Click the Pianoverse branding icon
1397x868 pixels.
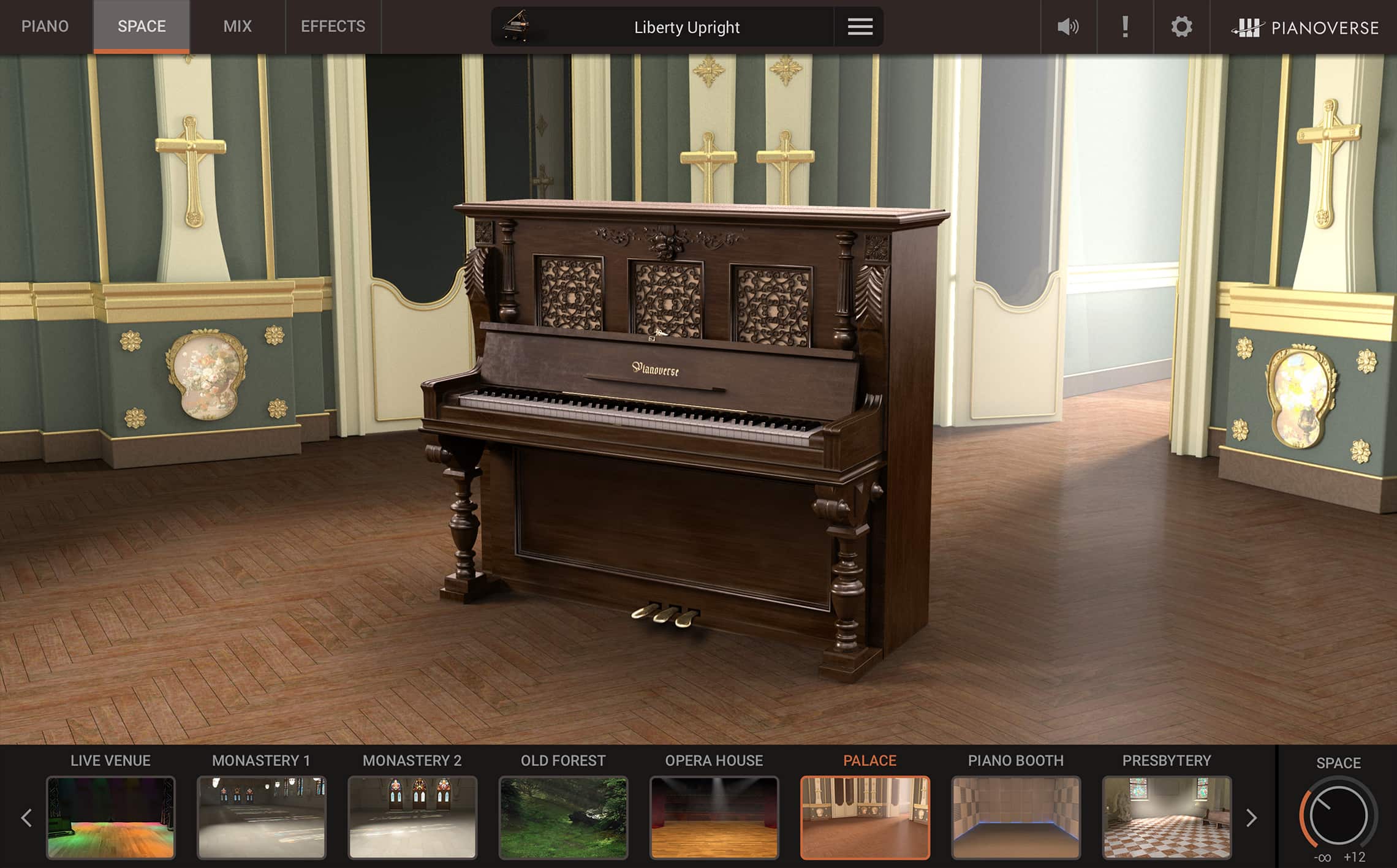point(1249,27)
